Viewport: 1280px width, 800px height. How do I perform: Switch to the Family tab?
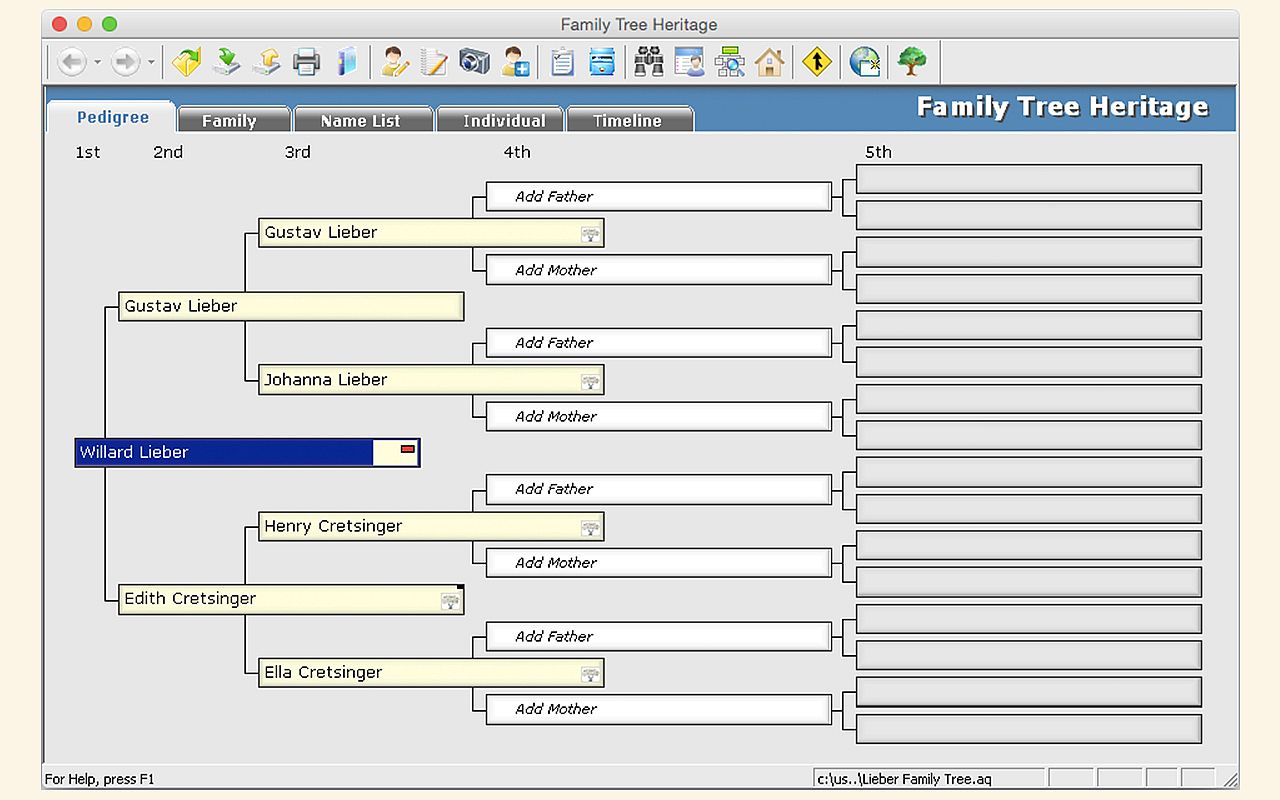[229, 121]
